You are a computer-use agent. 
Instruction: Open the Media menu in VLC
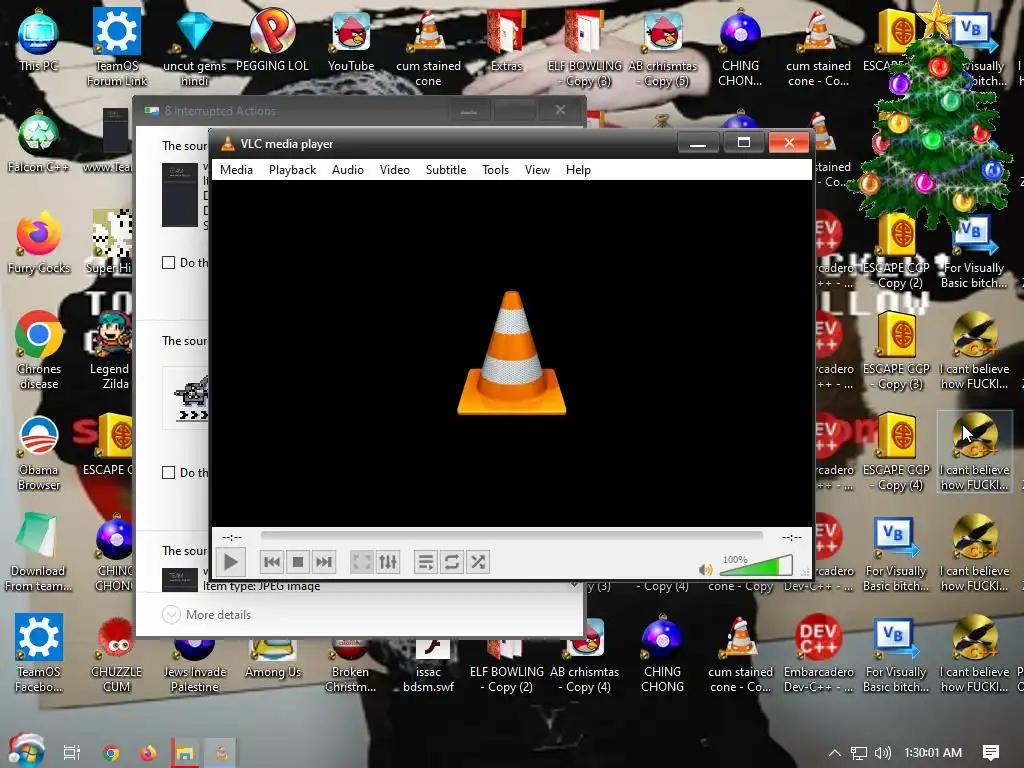[x=236, y=170]
